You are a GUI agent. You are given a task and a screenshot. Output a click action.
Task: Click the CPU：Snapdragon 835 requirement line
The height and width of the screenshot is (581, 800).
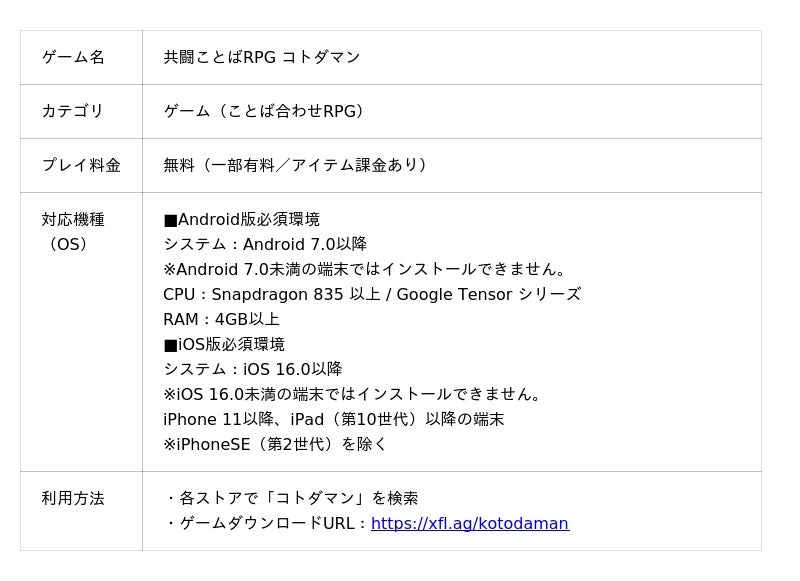coord(372,294)
